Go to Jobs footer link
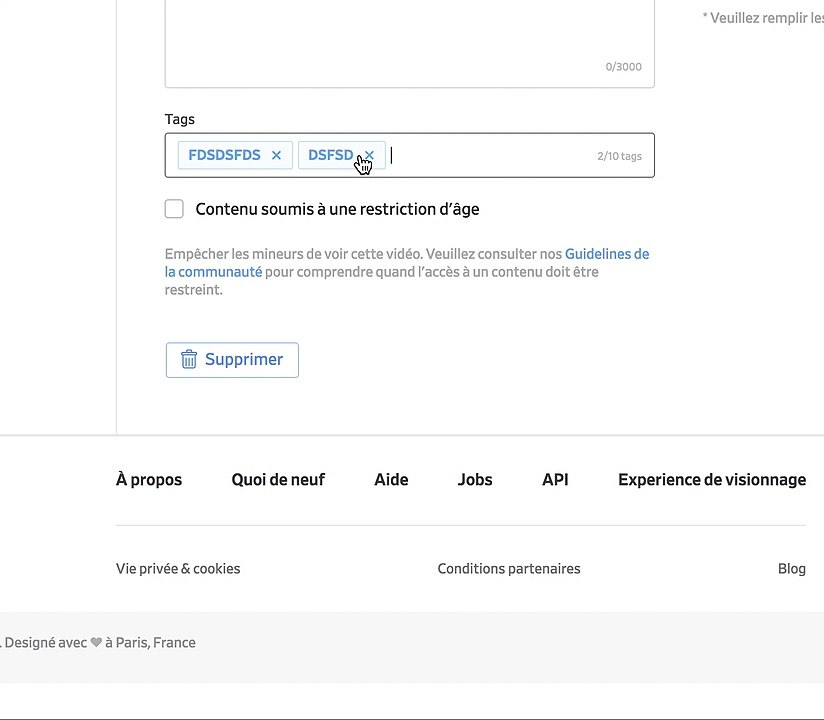This screenshot has height=720, width=824. pos(475,479)
